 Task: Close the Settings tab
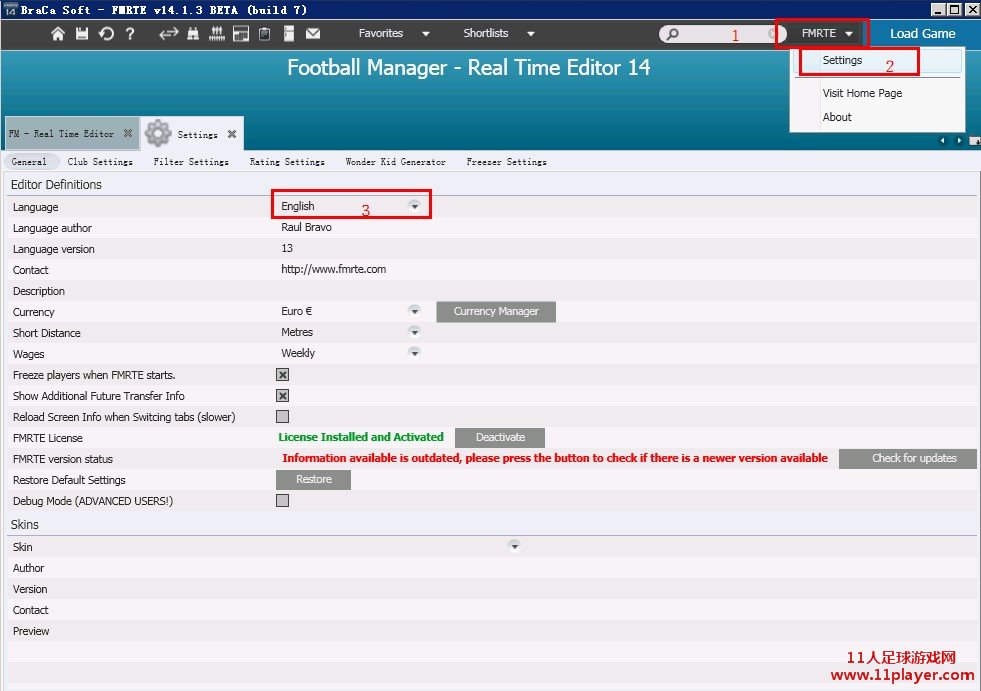(232, 134)
